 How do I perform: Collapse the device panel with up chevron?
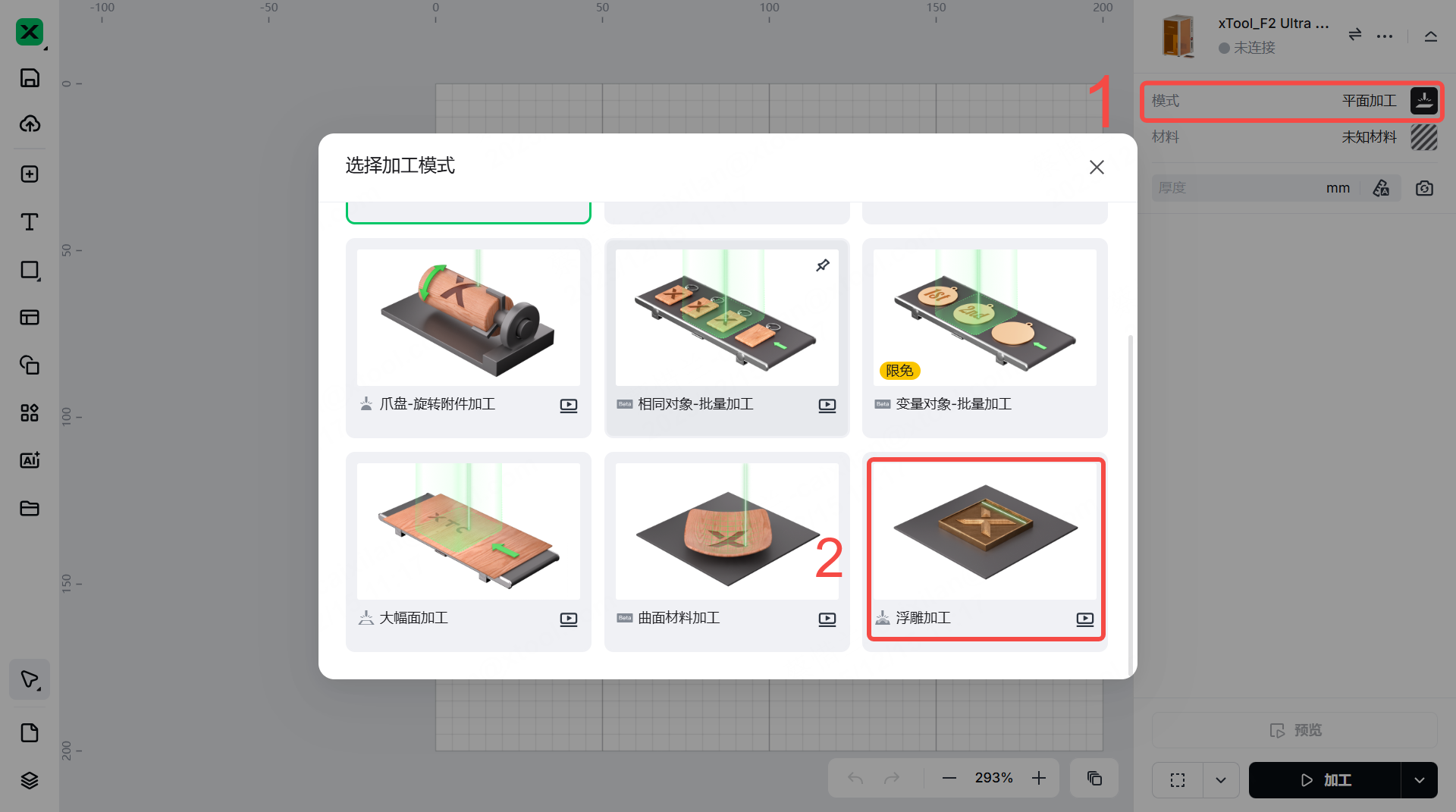(x=1431, y=36)
